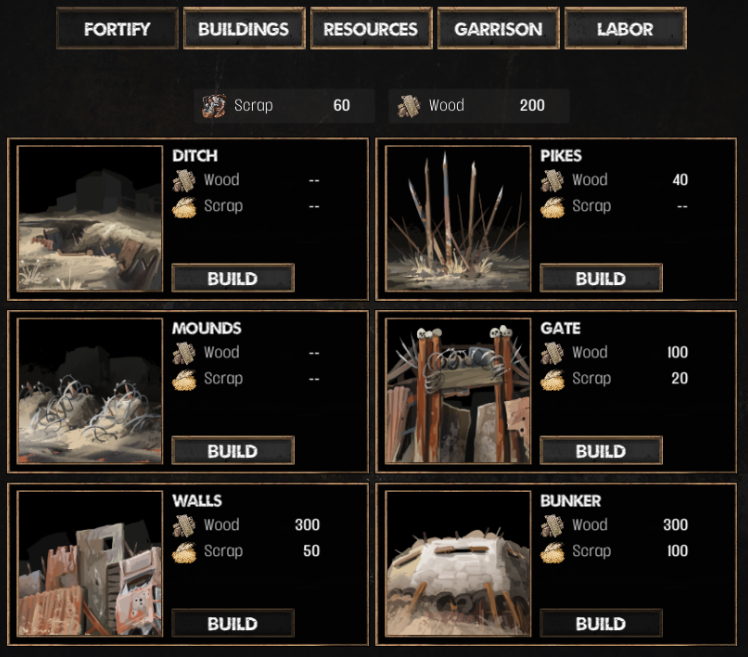The image size is (748, 657).
Task: Click the Scrap icon under BUNKER
Action: (x=552, y=553)
